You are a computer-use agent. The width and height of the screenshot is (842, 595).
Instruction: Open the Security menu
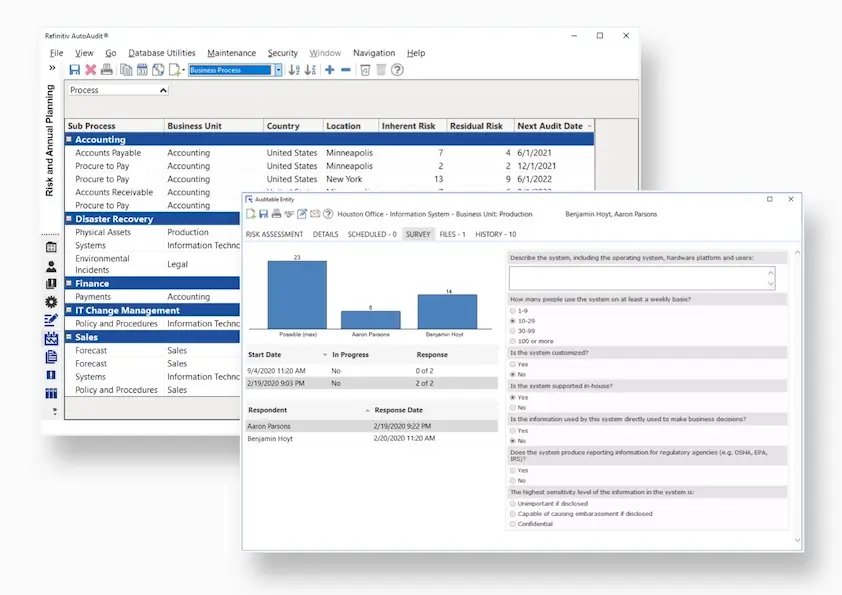coord(282,53)
